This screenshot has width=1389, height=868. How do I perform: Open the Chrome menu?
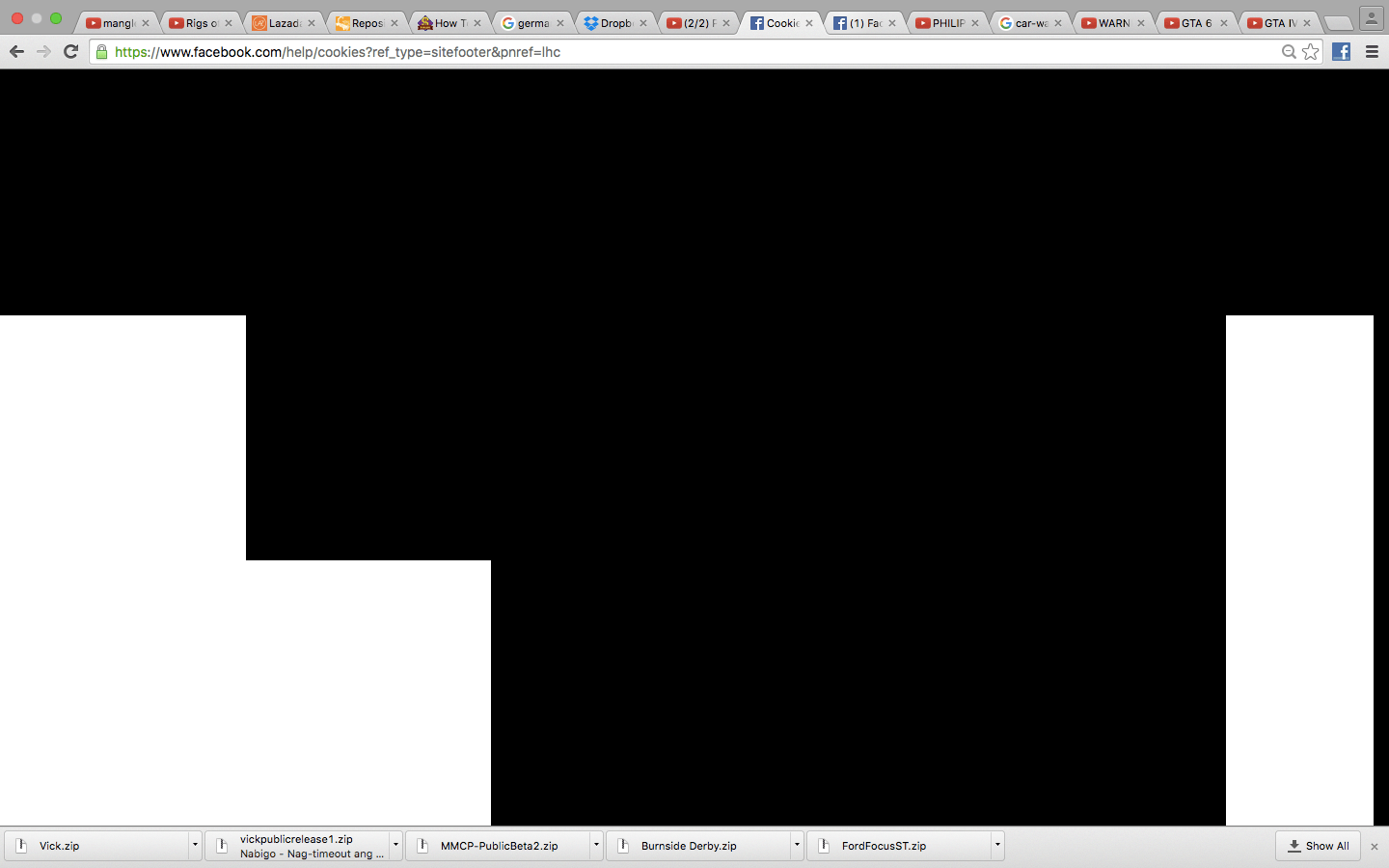tap(1372, 52)
